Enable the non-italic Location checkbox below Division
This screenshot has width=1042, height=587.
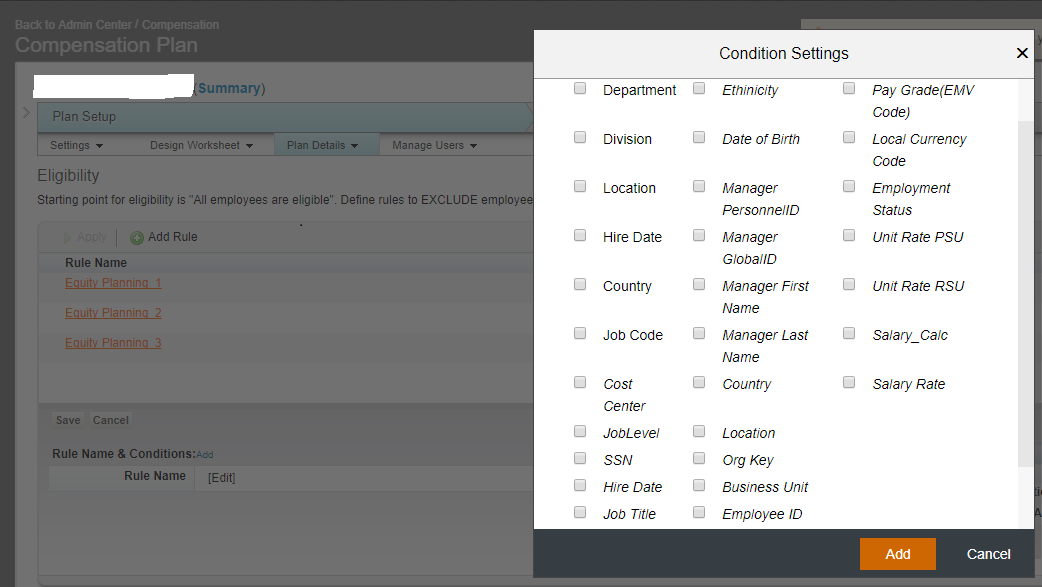click(580, 186)
